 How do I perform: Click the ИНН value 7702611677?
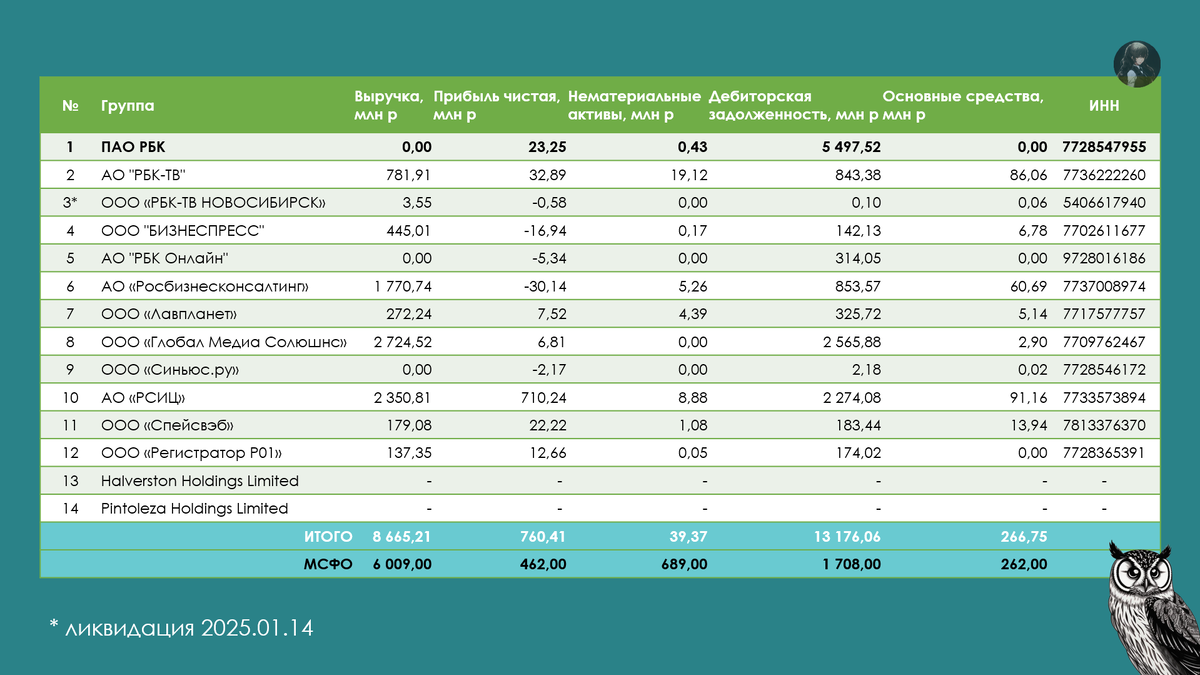coord(1104,231)
